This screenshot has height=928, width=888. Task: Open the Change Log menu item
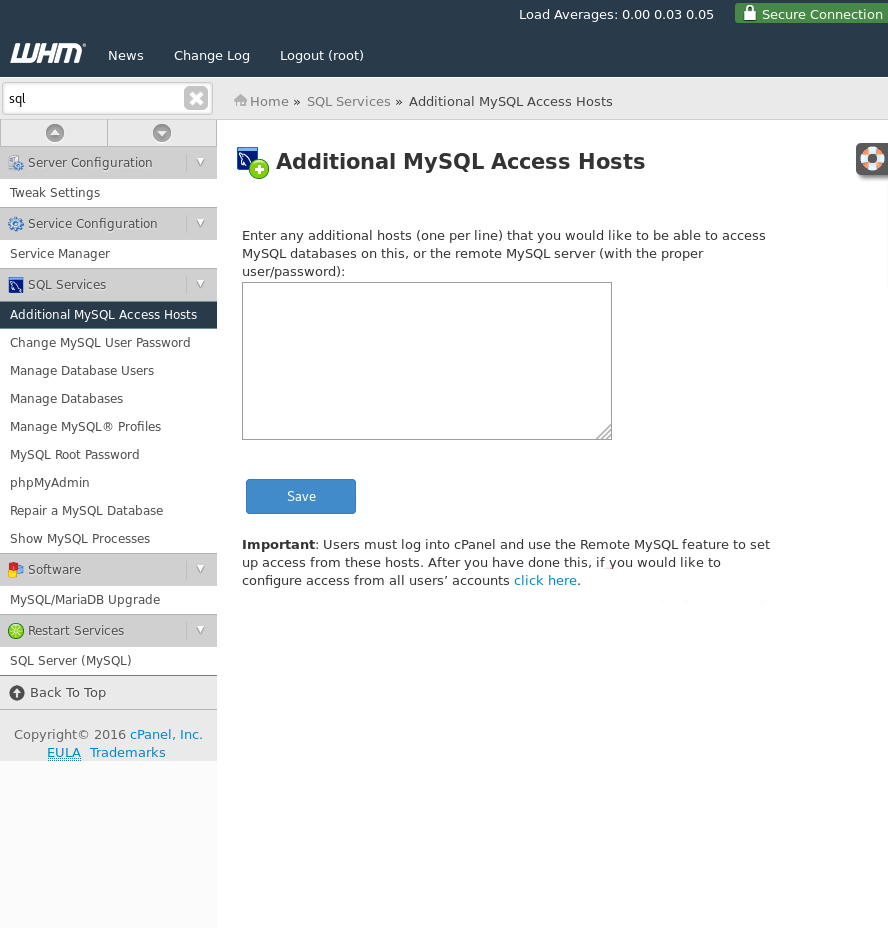(212, 56)
